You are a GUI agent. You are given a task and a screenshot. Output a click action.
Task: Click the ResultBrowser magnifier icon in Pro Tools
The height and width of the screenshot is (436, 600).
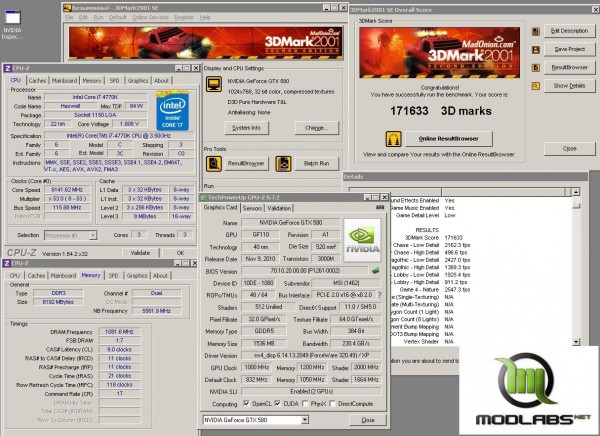tap(214, 163)
